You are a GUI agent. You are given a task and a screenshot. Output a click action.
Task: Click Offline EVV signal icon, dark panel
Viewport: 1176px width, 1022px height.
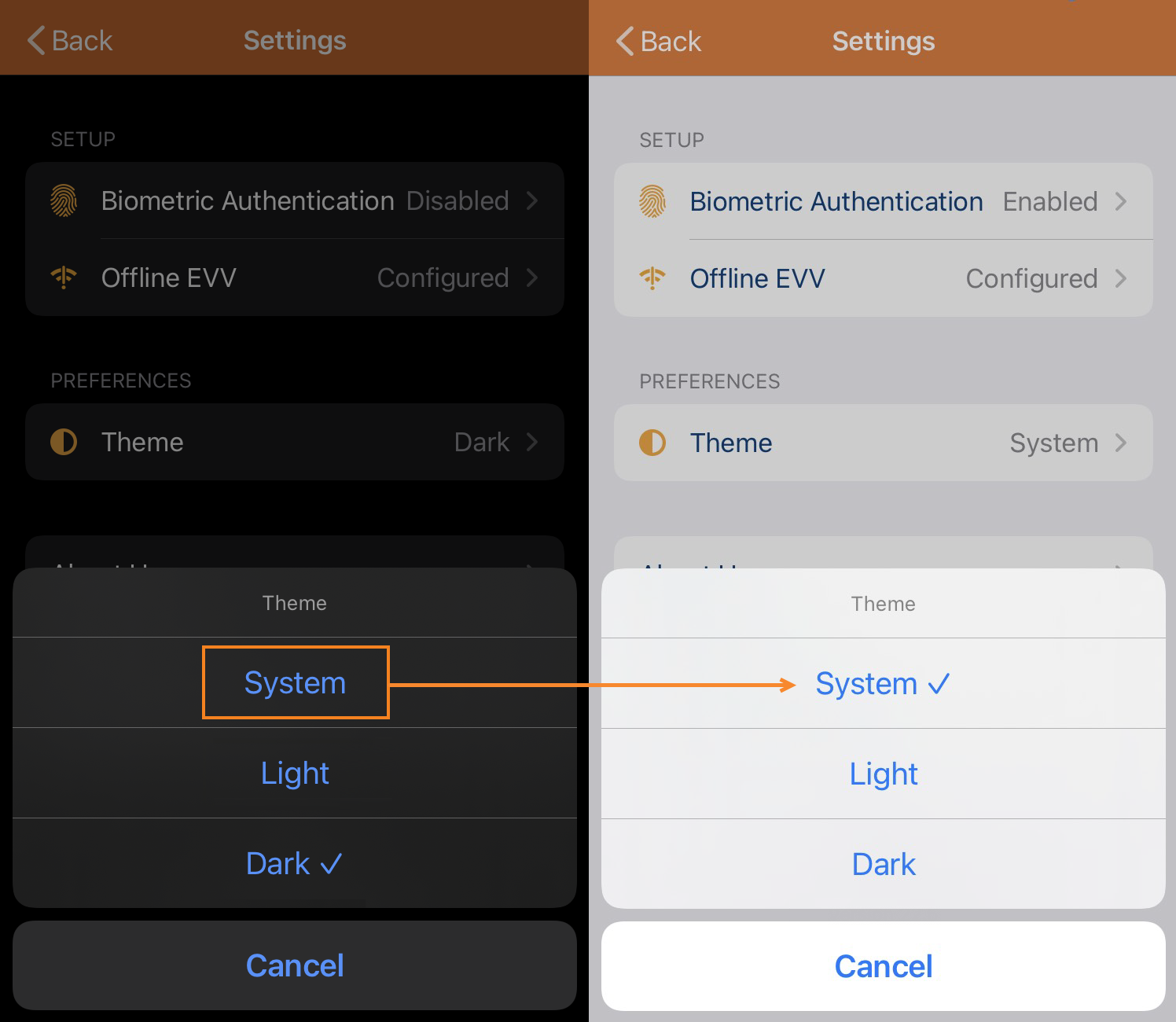pyautogui.click(x=64, y=278)
